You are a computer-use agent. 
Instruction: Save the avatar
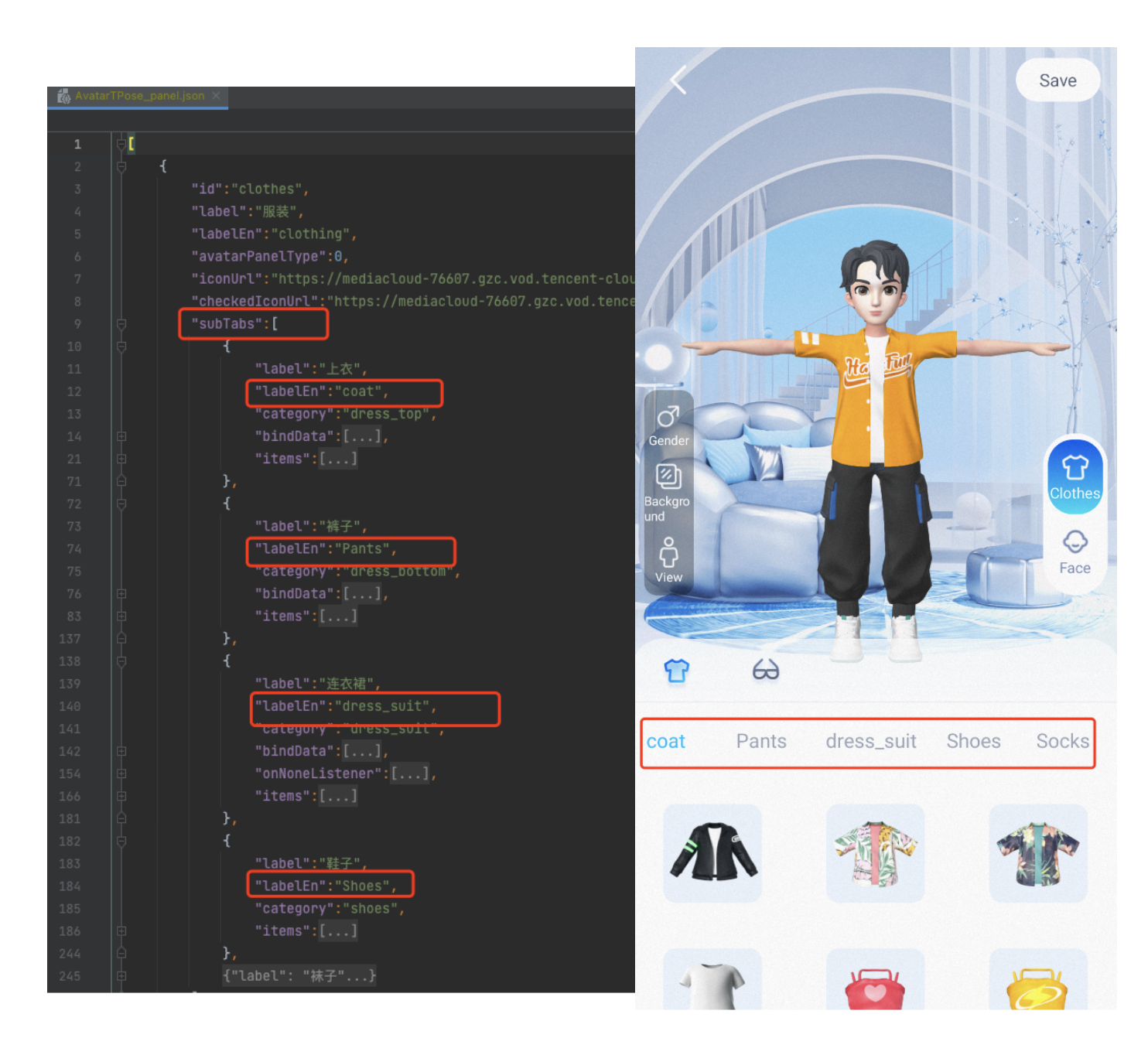pyautogui.click(x=1057, y=80)
